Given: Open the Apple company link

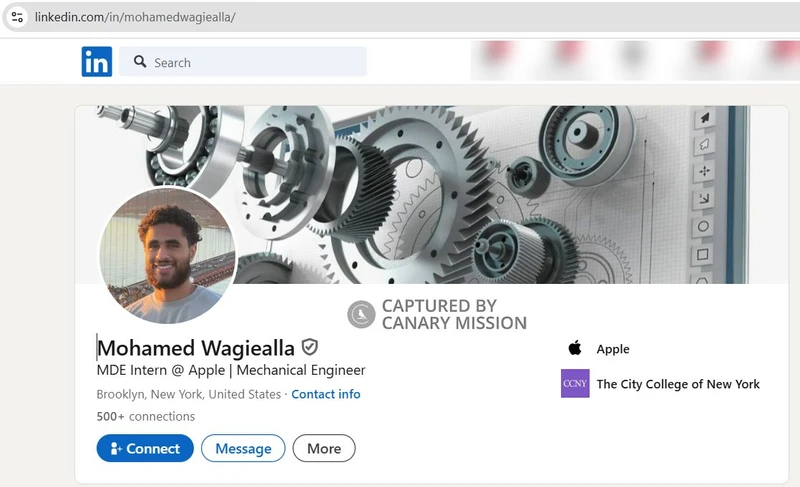Looking at the screenshot, I should coord(613,349).
